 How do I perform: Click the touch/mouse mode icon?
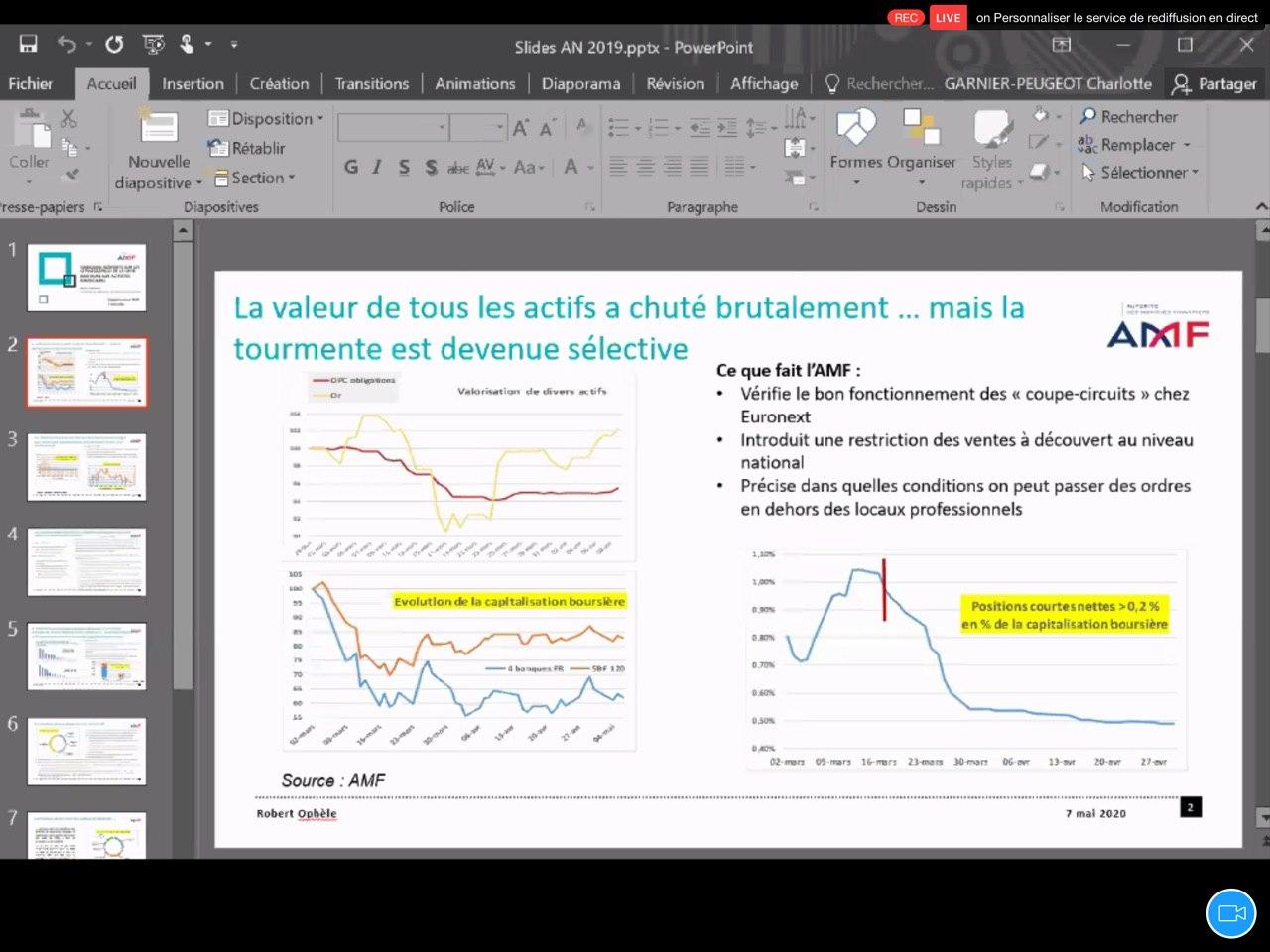[187, 44]
